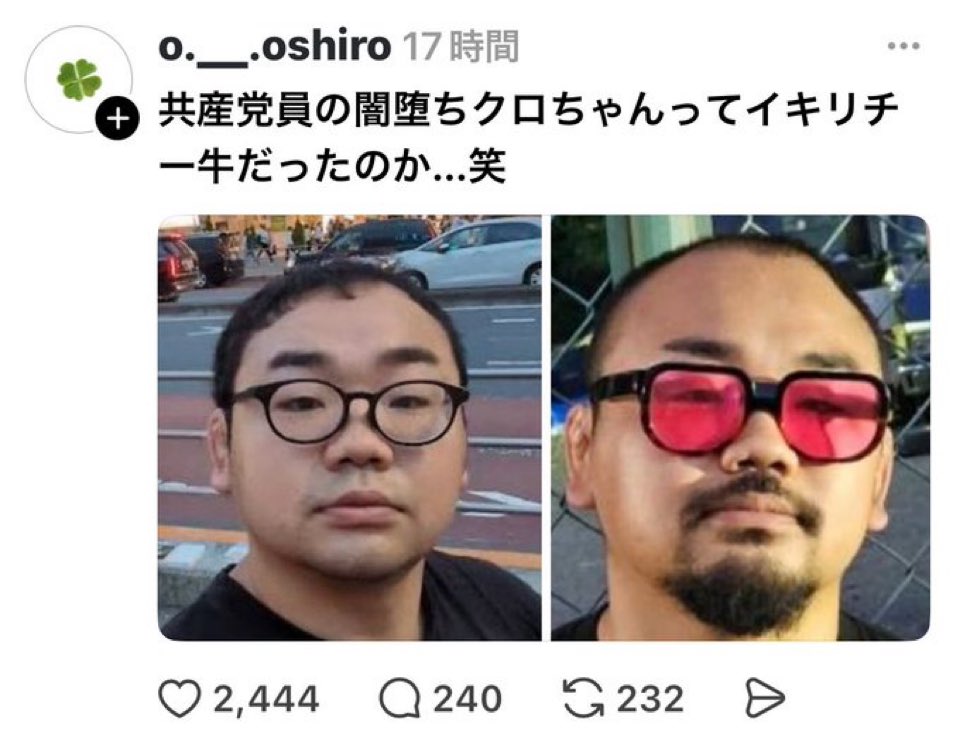959x738 pixels.
Task: Show who liked via the 2,444 count
Action: coord(266,699)
